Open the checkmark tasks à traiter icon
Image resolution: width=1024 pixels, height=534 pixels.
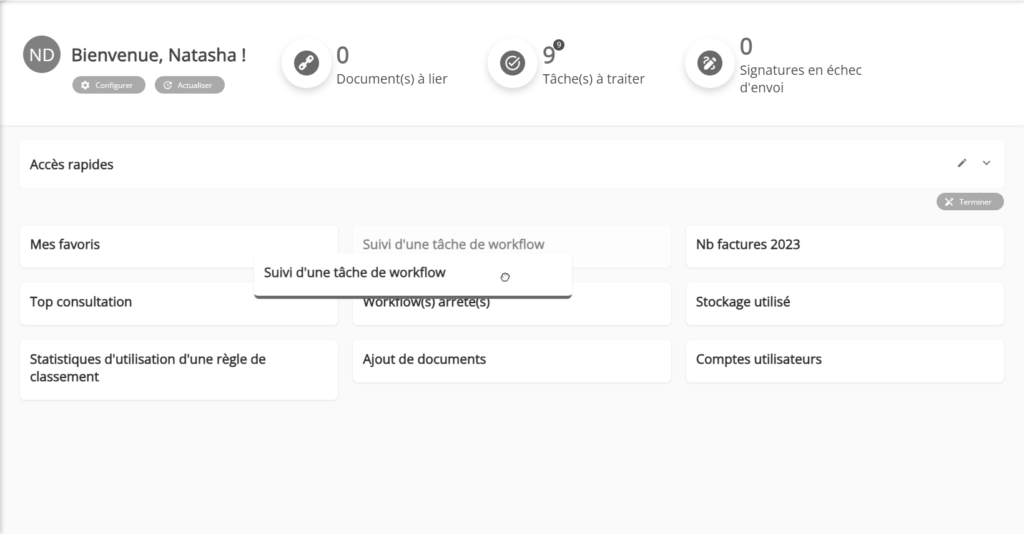click(513, 63)
